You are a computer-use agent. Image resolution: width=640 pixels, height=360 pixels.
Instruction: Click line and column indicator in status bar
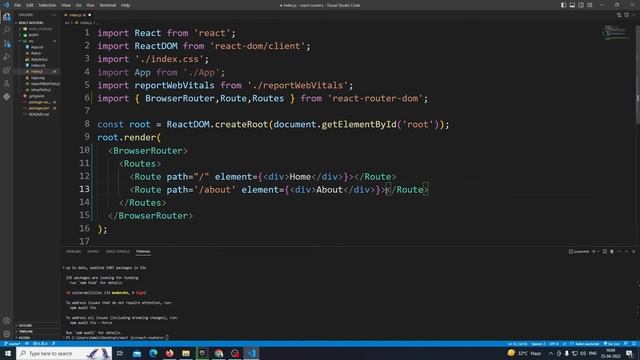coord(517,344)
